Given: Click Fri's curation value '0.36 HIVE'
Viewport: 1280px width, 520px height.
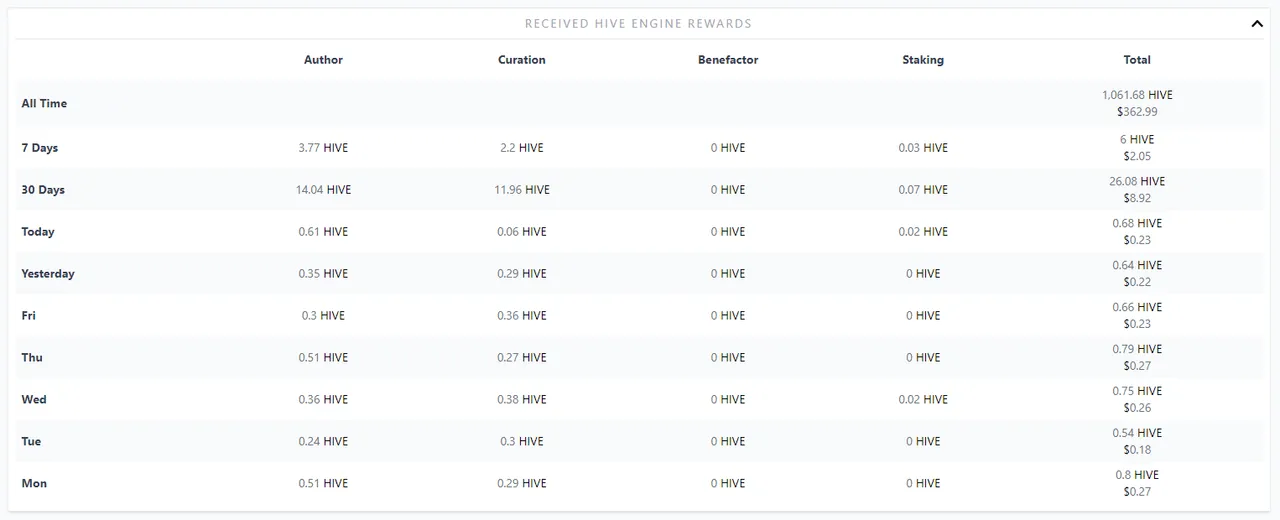Looking at the screenshot, I should tap(522, 316).
